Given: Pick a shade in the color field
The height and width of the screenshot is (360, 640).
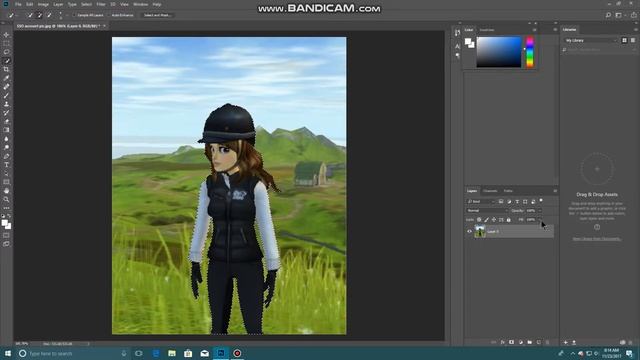Looking at the screenshot, I should (x=499, y=52).
